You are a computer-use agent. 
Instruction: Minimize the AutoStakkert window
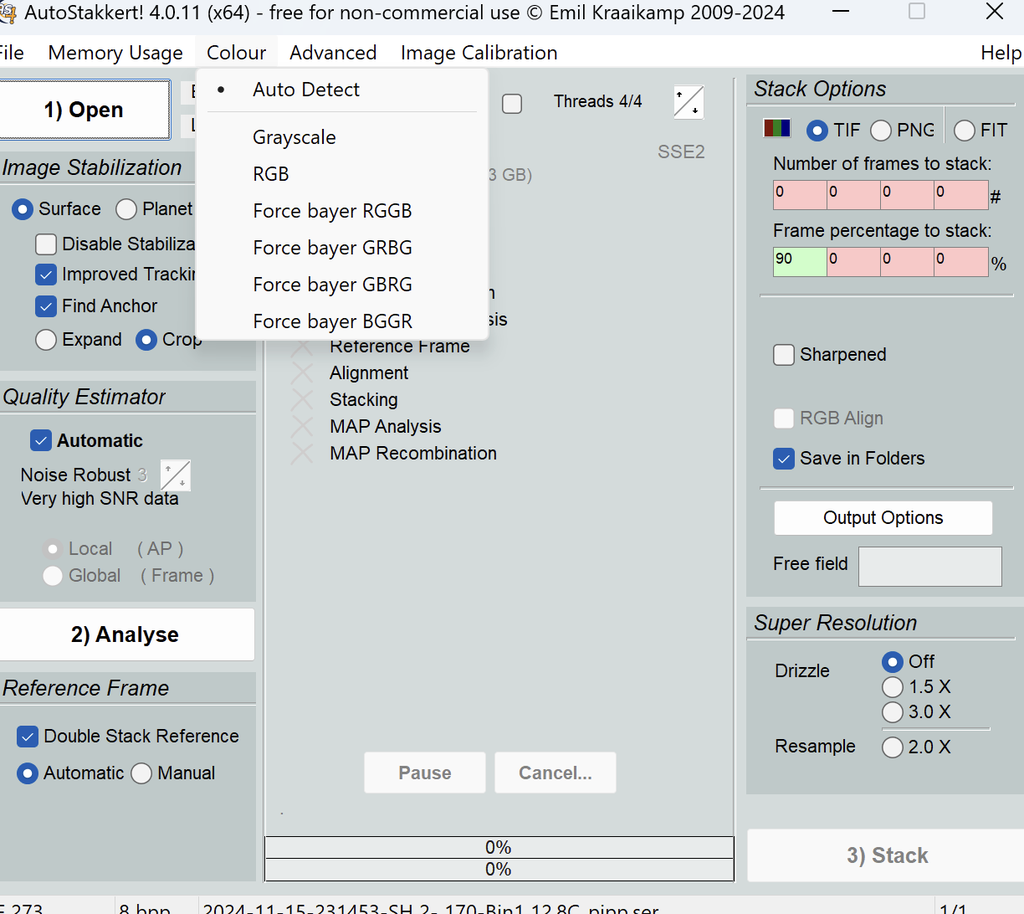840,12
